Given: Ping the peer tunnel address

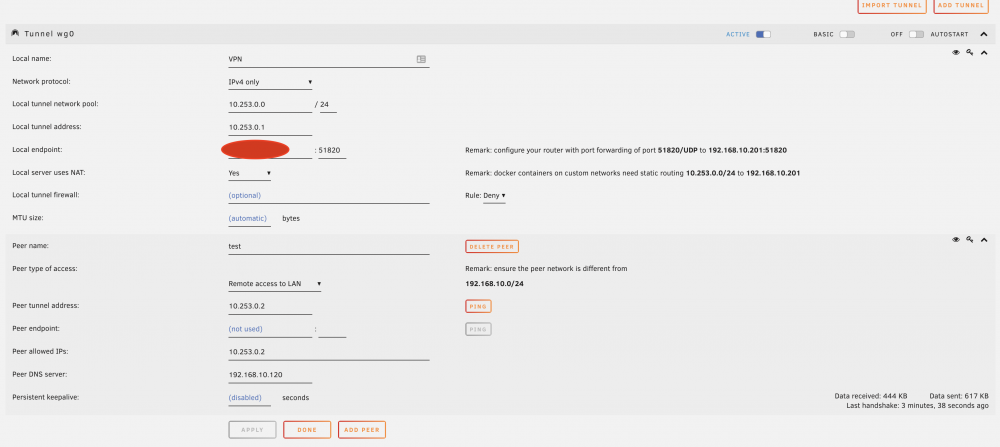Looking at the screenshot, I should tap(478, 306).
